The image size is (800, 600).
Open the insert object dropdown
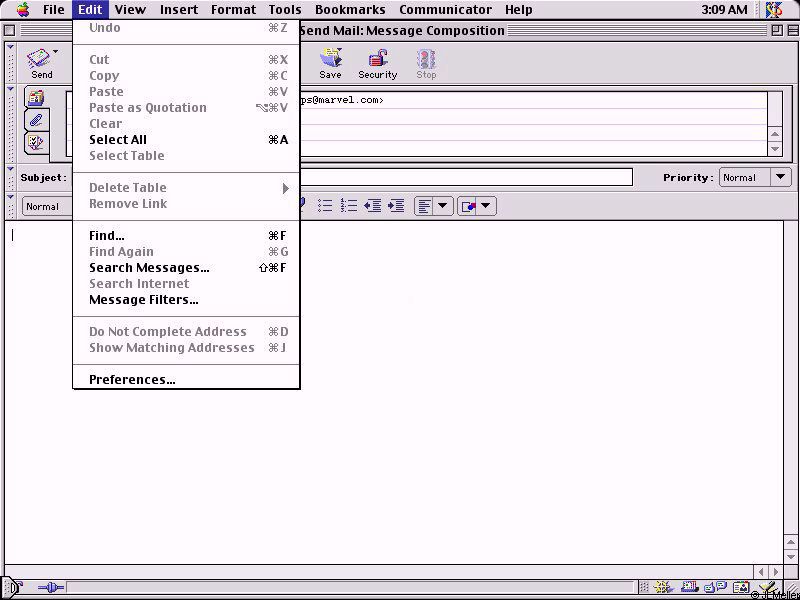coord(477,206)
